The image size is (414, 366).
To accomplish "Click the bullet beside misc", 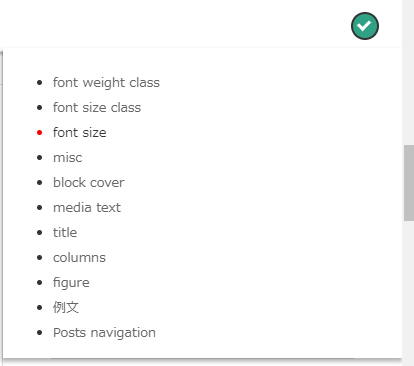I will tap(40, 158).
